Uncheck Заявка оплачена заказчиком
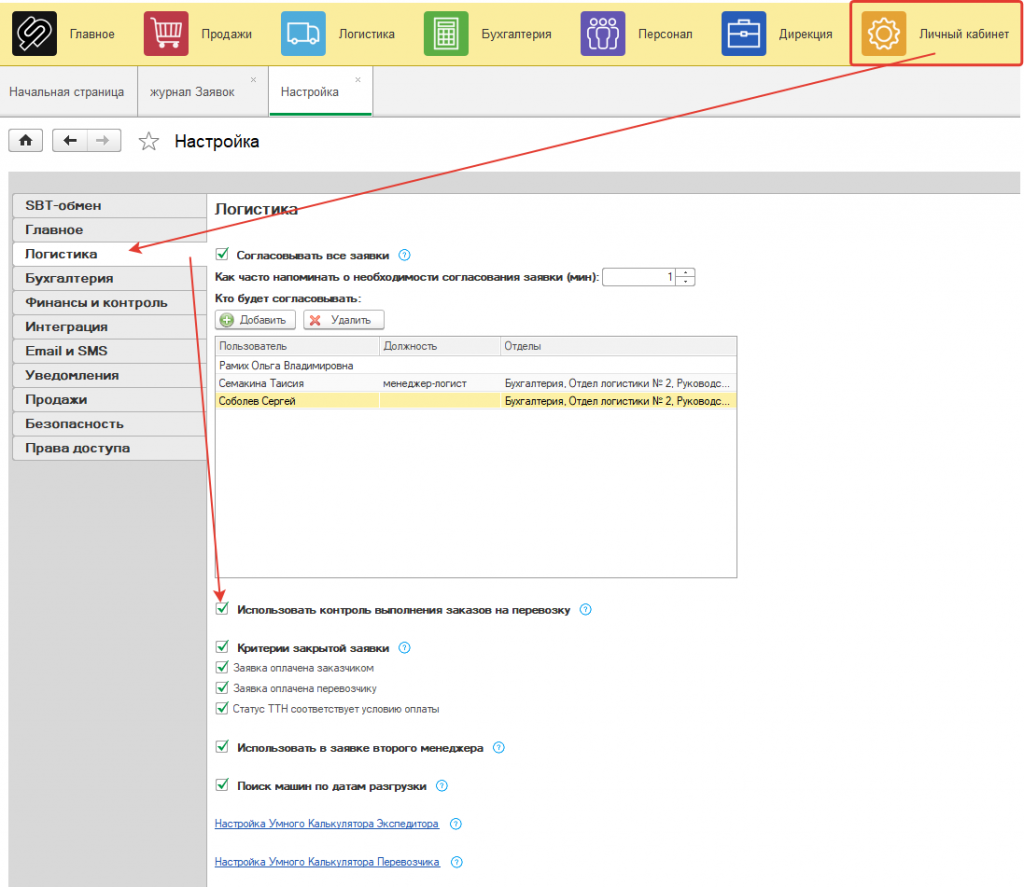This screenshot has height=887, width=1024. click(222, 668)
